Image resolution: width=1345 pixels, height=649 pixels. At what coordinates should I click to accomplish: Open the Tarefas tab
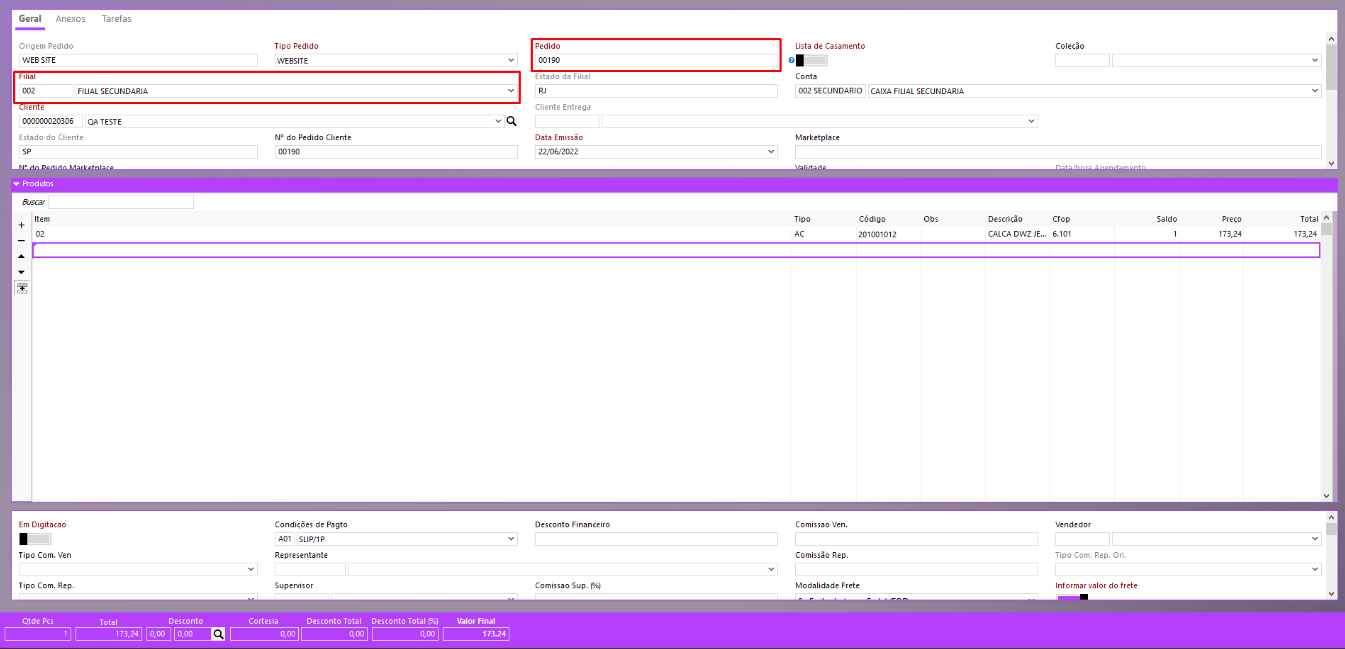[x=116, y=19]
